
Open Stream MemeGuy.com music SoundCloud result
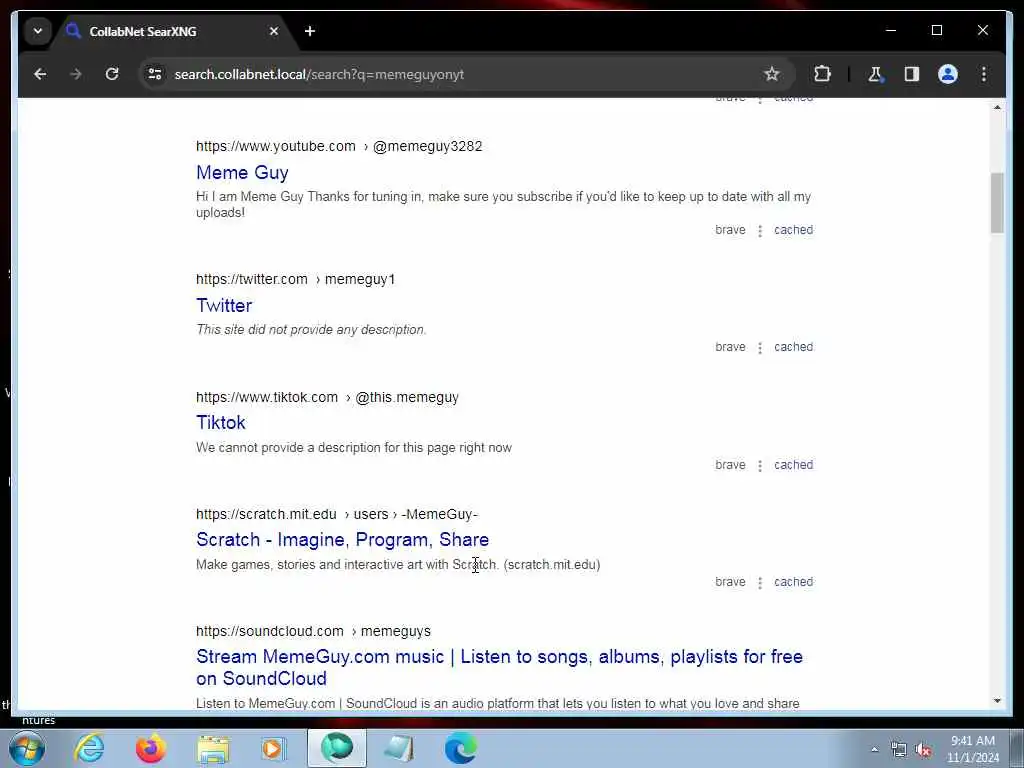click(500, 667)
